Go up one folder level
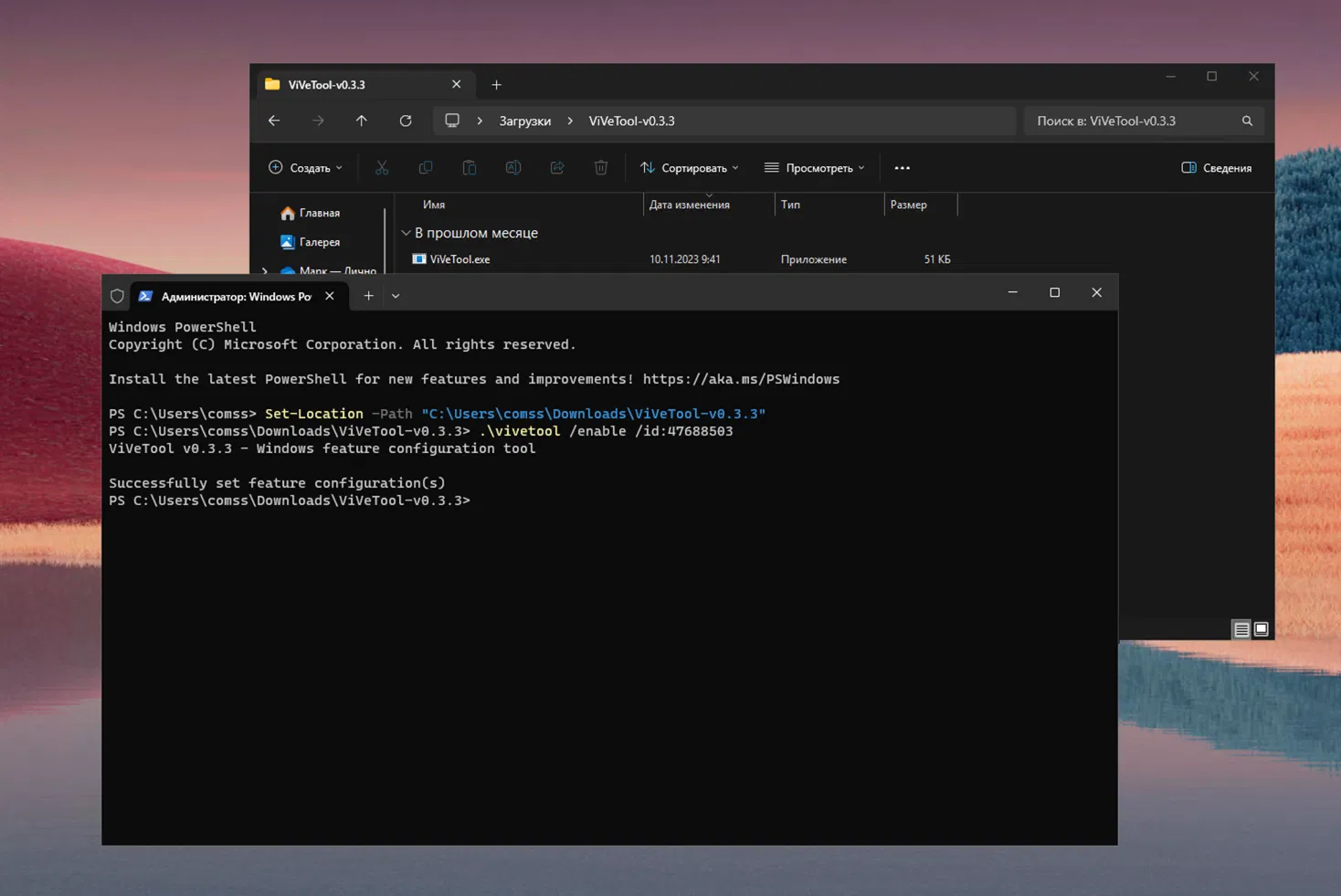 coord(362,121)
